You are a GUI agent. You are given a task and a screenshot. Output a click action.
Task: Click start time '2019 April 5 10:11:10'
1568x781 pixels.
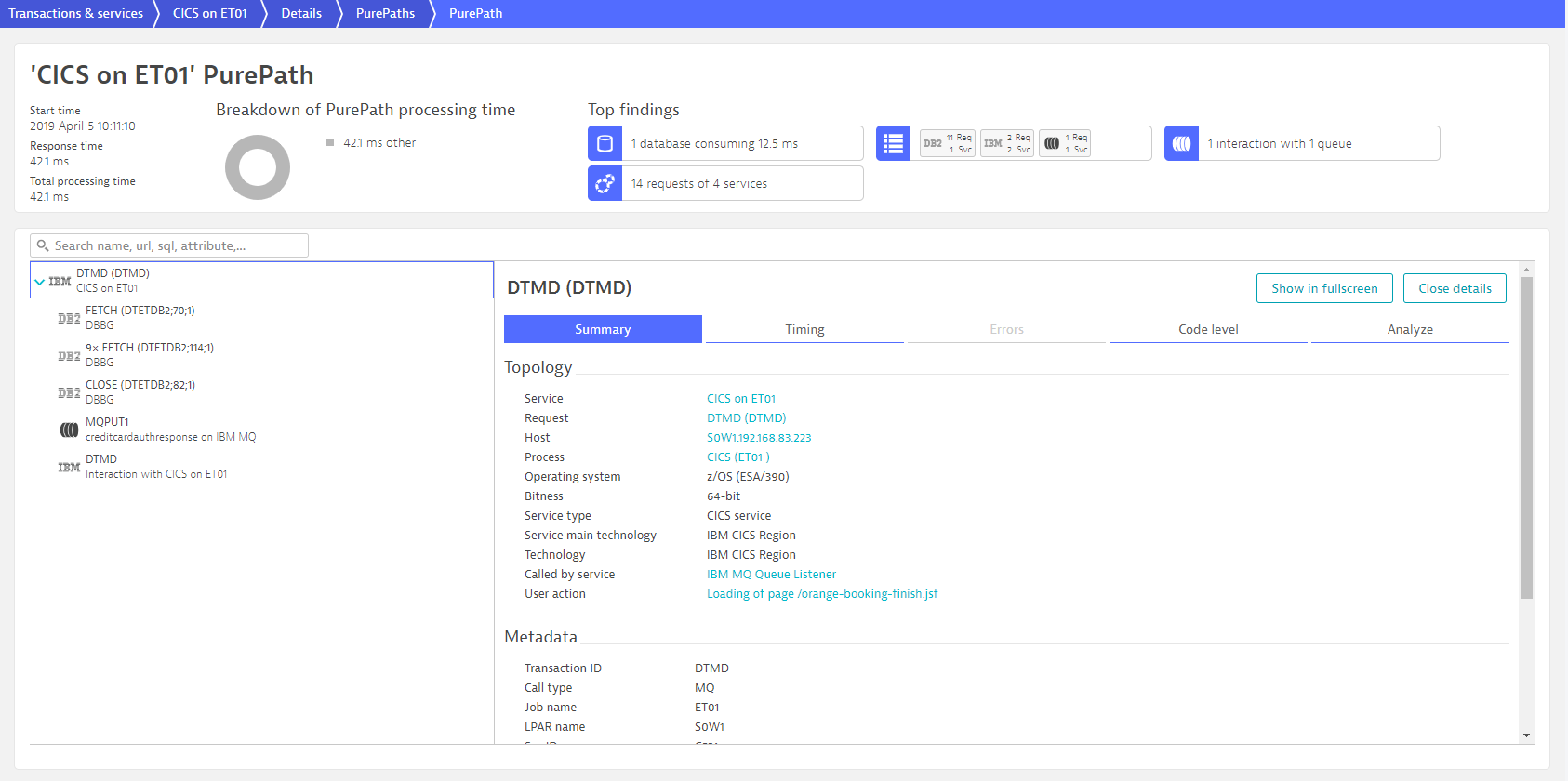coord(83,126)
